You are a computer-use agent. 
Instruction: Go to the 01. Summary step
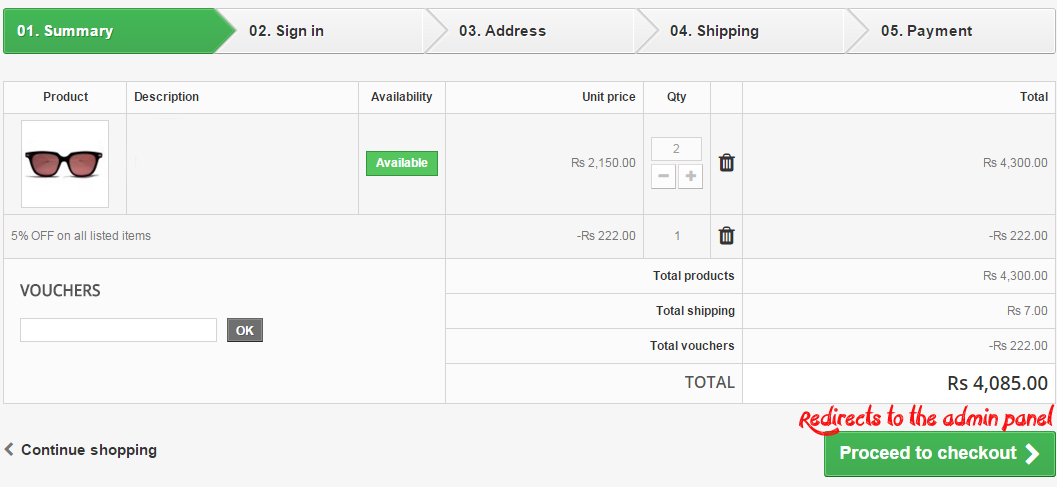click(x=65, y=31)
